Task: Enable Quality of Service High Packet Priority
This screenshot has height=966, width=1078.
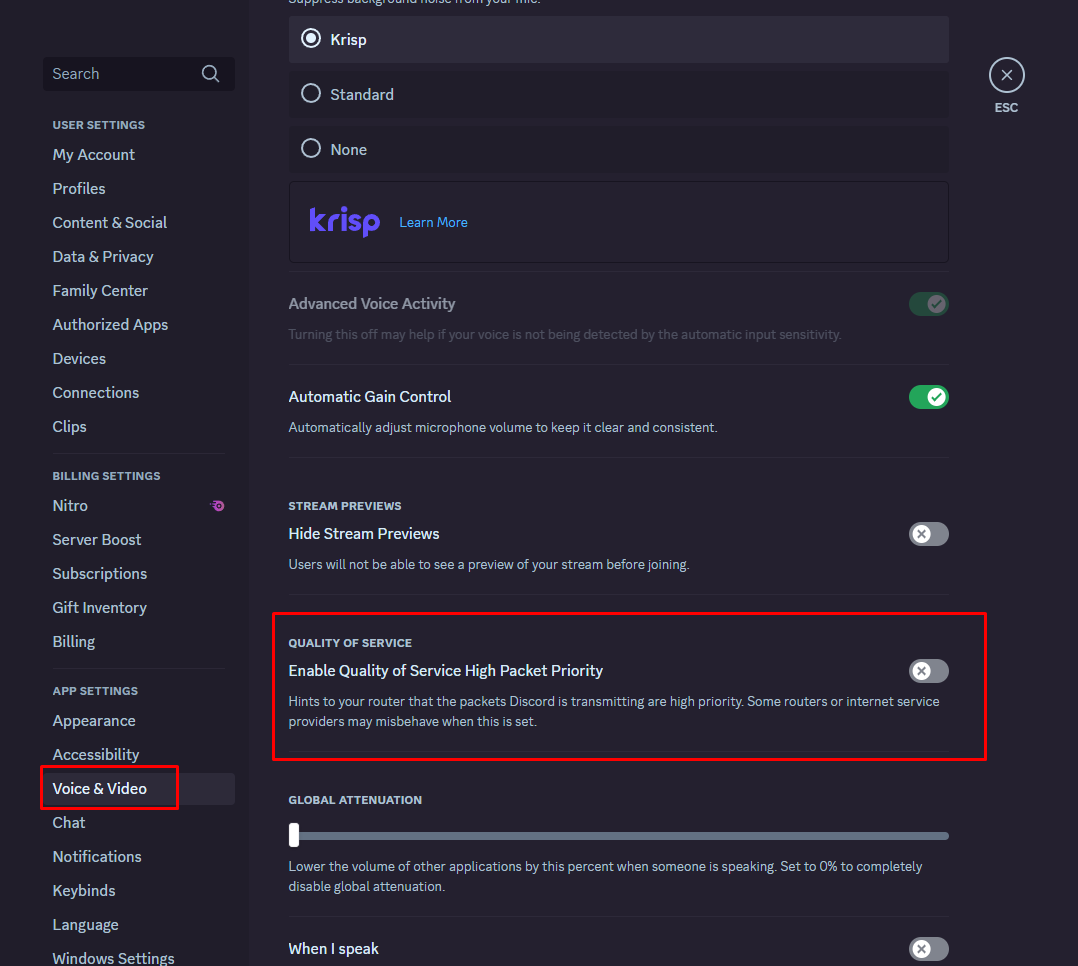Action: tap(928, 671)
